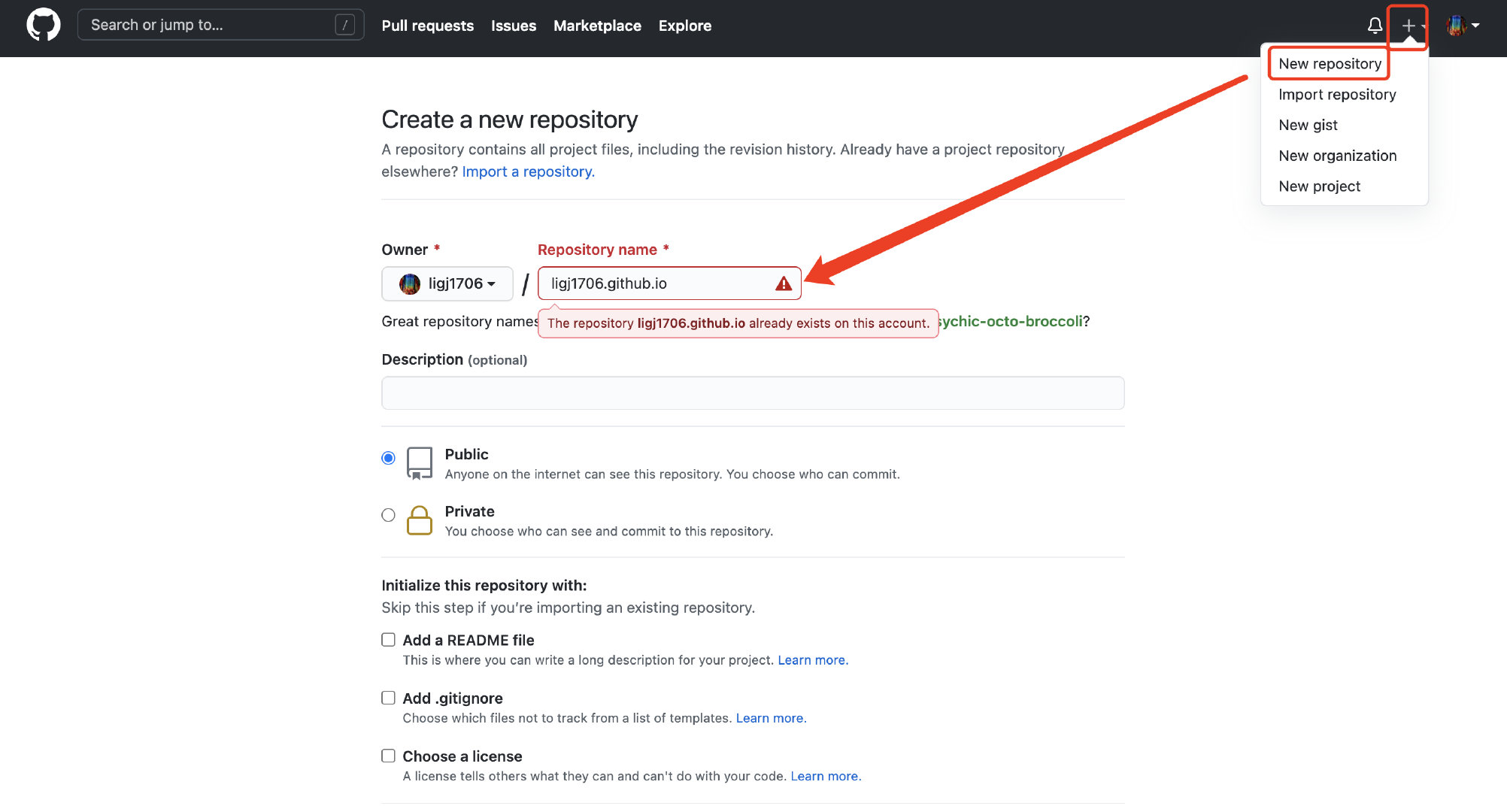Select the Public radio button
The image size is (1507, 812).
[388, 458]
